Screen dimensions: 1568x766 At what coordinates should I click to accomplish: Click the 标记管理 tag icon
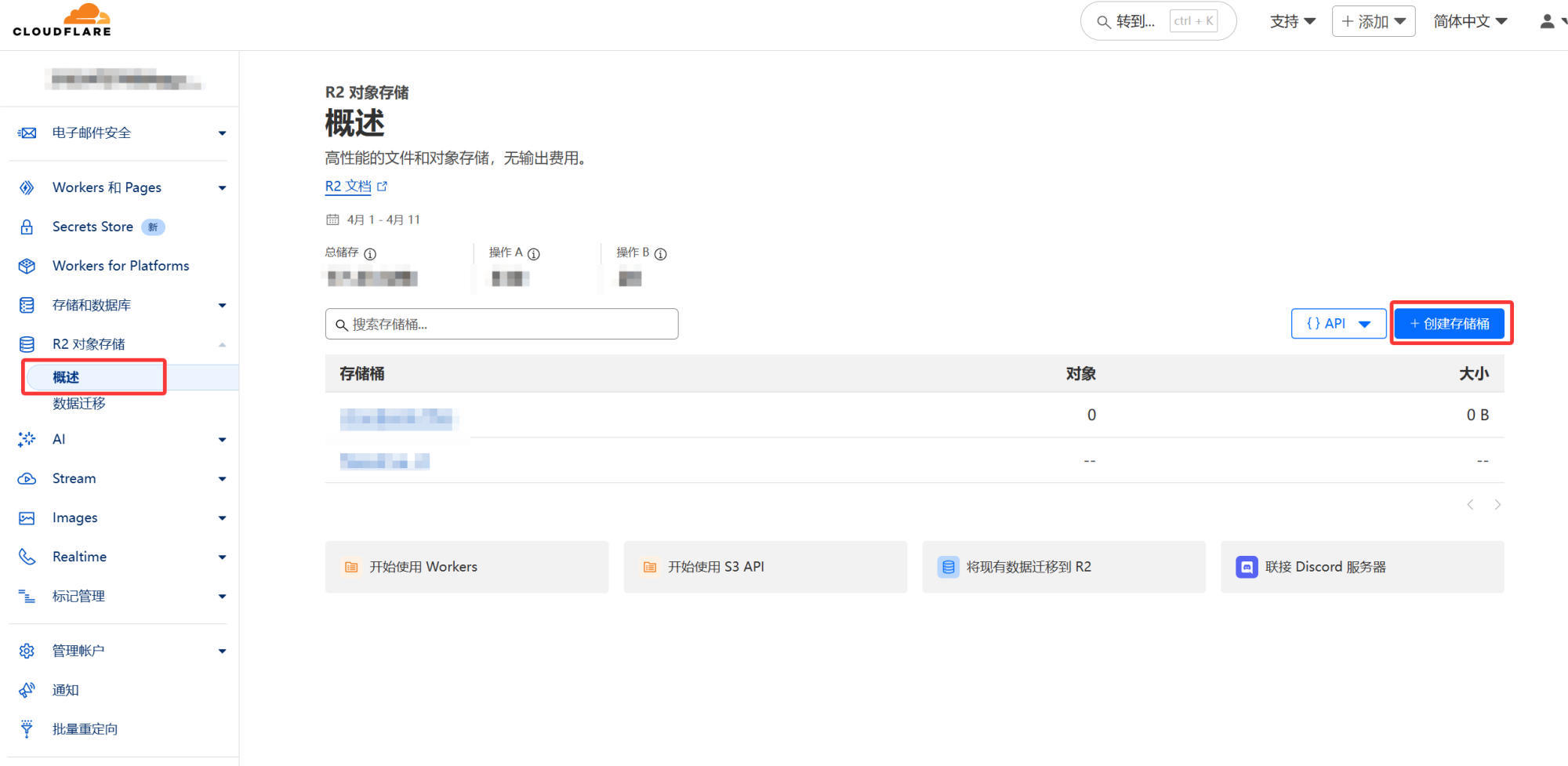[x=27, y=597]
